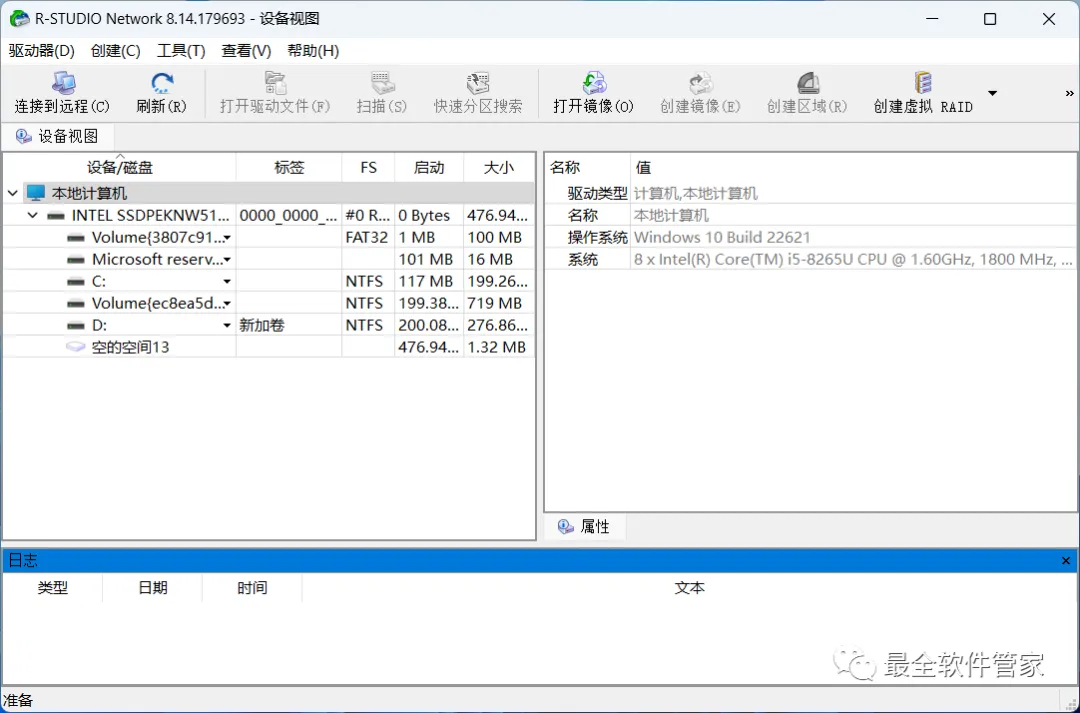The image size is (1080, 713).
Task: Collapse the 本地计算机 tree node
Action: pos(12,194)
